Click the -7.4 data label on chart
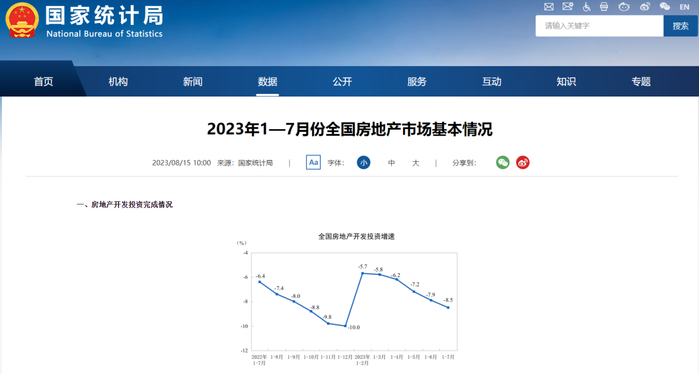This screenshot has height=374, width=699. click(279, 288)
